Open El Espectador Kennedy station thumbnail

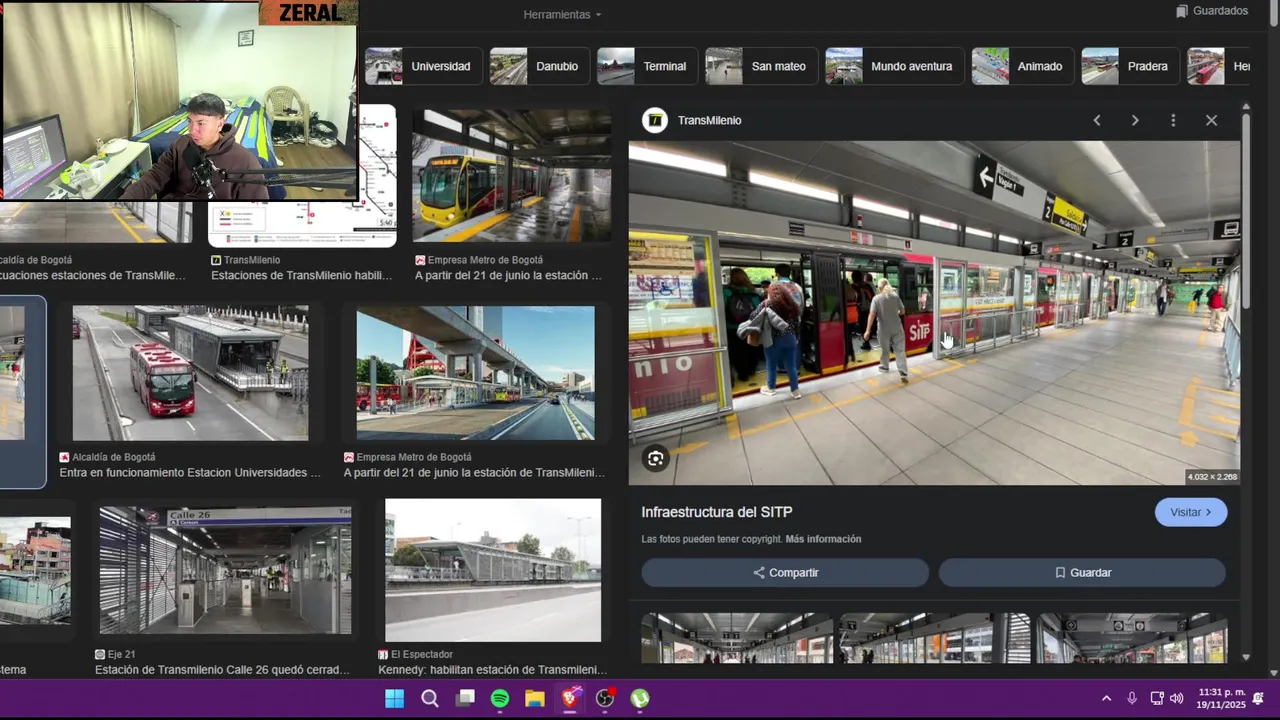point(493,570)
